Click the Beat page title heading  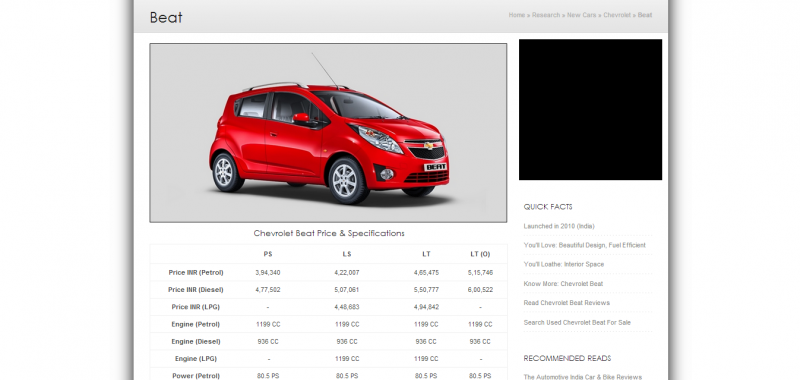pos(166,17)
